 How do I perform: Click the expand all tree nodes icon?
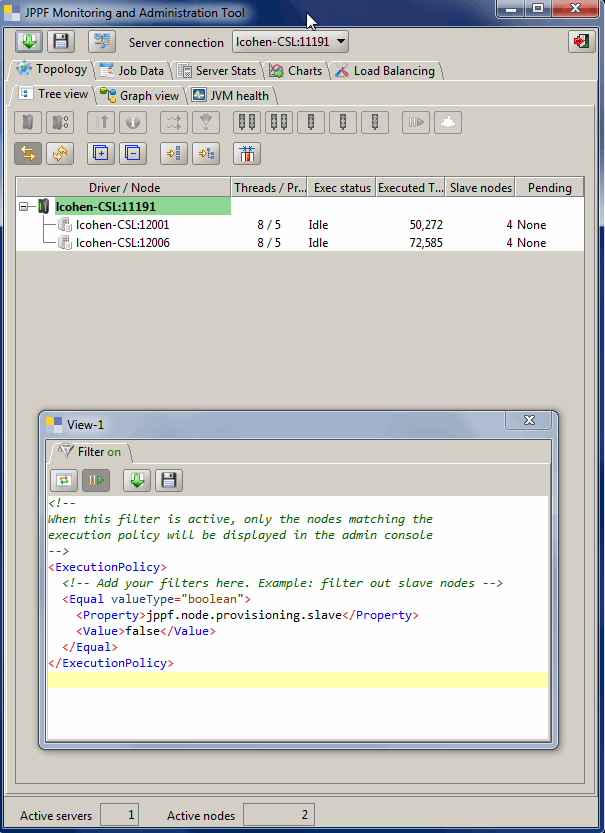[x=100, y=153]
